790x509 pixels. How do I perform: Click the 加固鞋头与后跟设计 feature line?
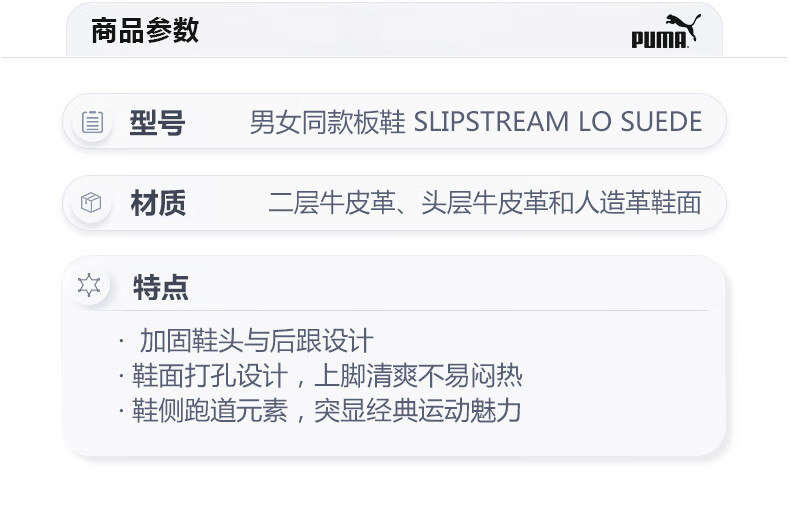[256, 341]
